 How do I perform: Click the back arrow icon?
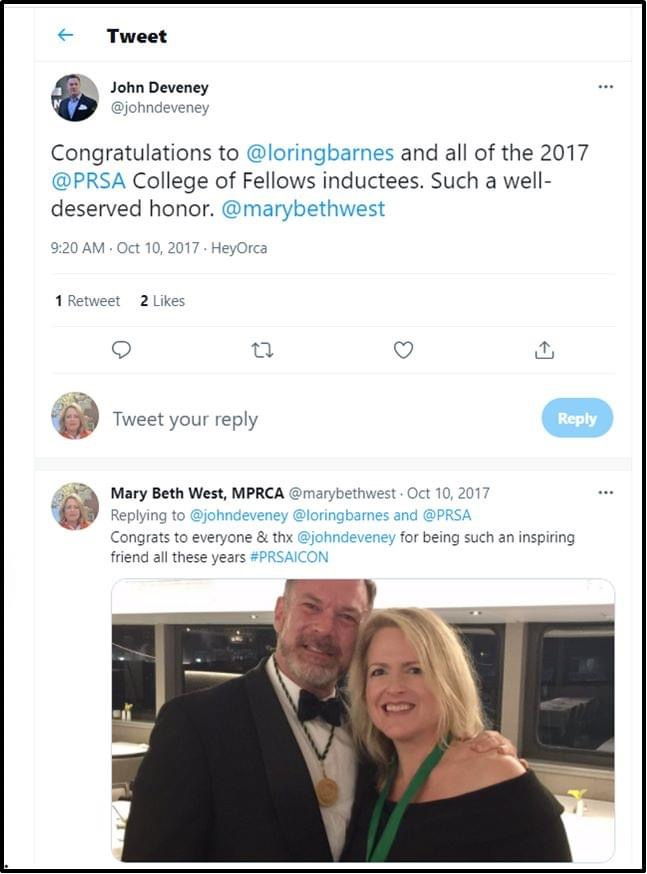pyautogui.click(x=65, y=35)
